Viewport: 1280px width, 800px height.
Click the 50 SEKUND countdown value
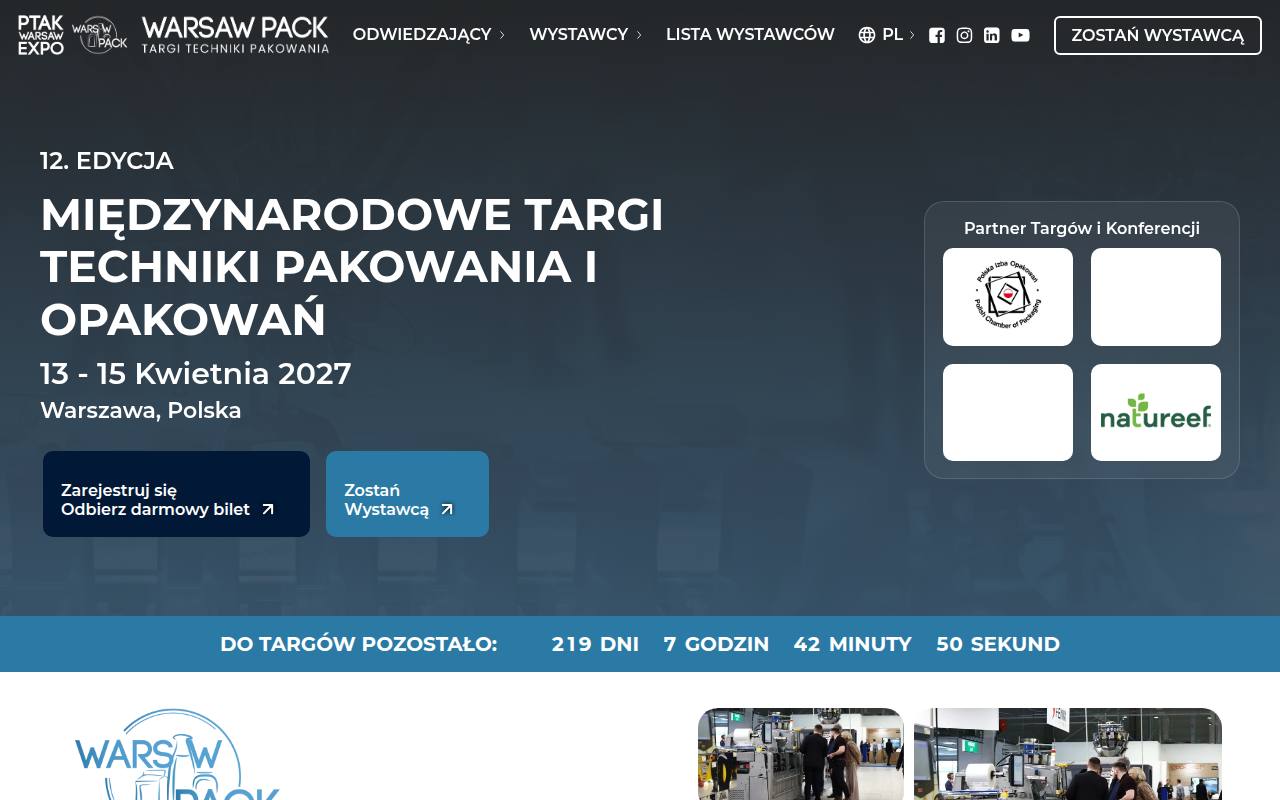point(998,644)
